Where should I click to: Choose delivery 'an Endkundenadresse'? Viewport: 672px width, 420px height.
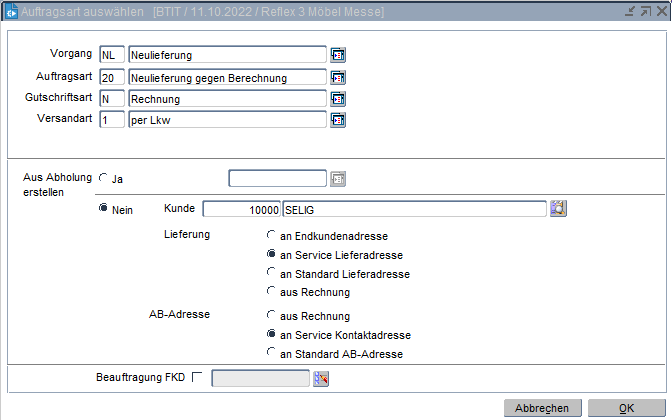coord(271,236)
